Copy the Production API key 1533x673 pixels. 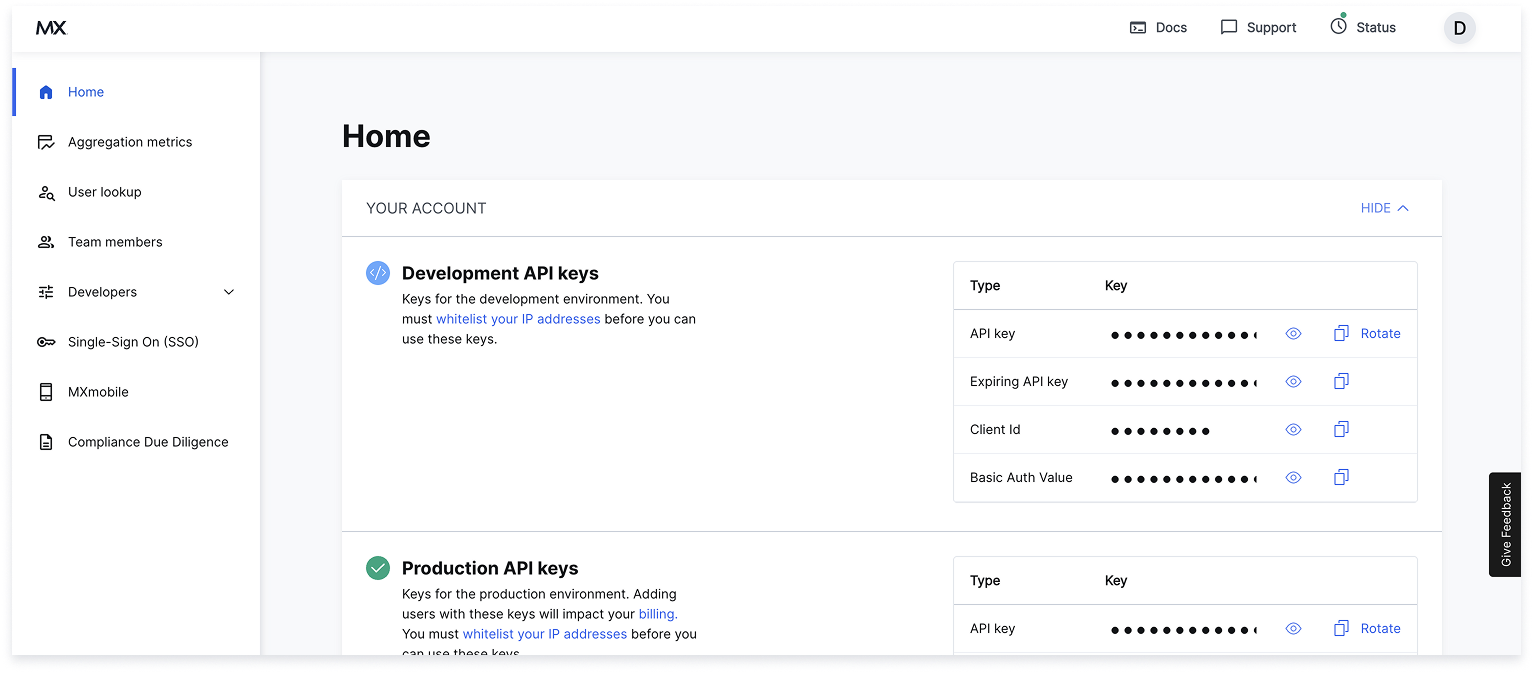pyautogui.click(x=1341, y=628)
